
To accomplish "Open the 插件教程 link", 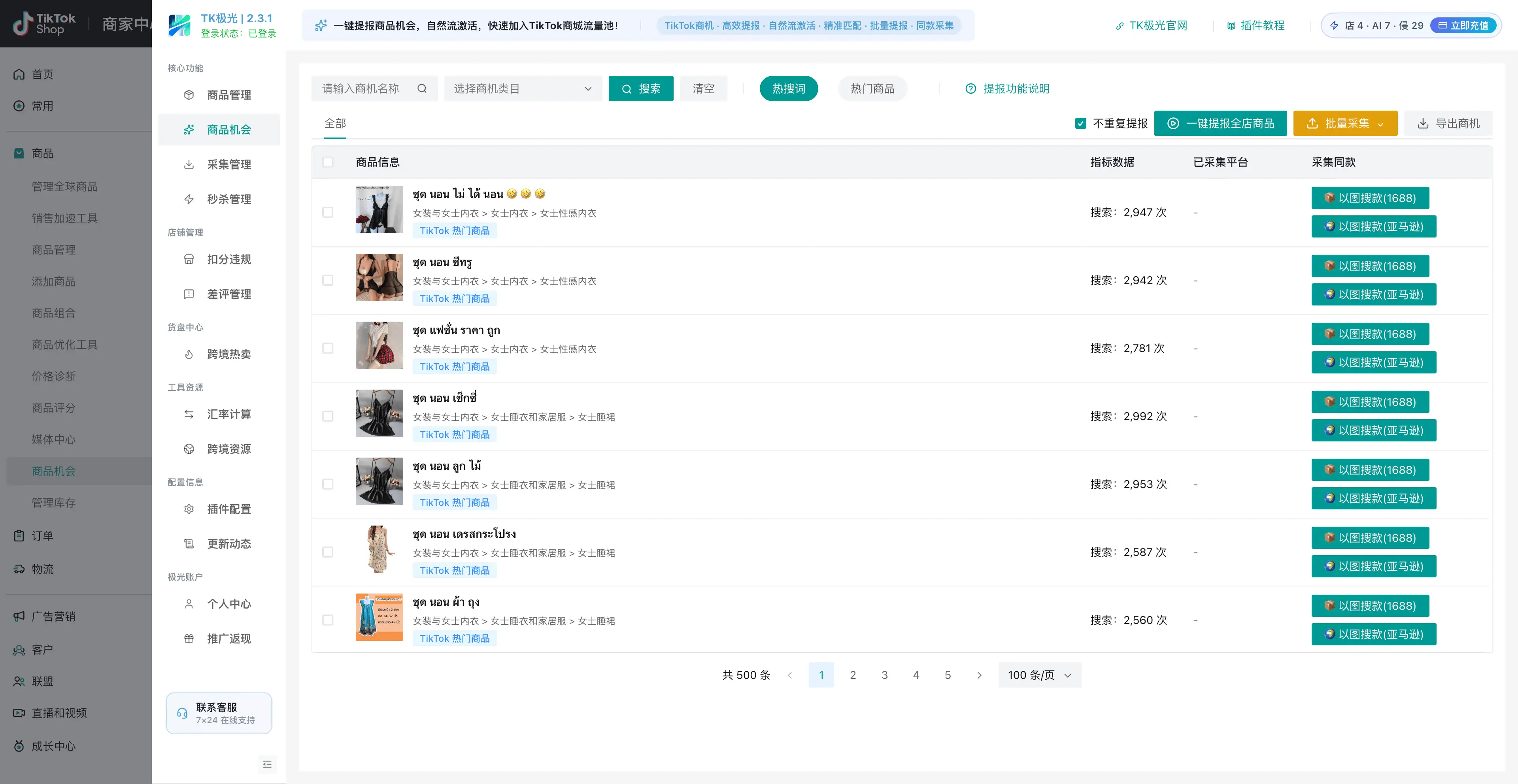I will (x=1256, y=25).
